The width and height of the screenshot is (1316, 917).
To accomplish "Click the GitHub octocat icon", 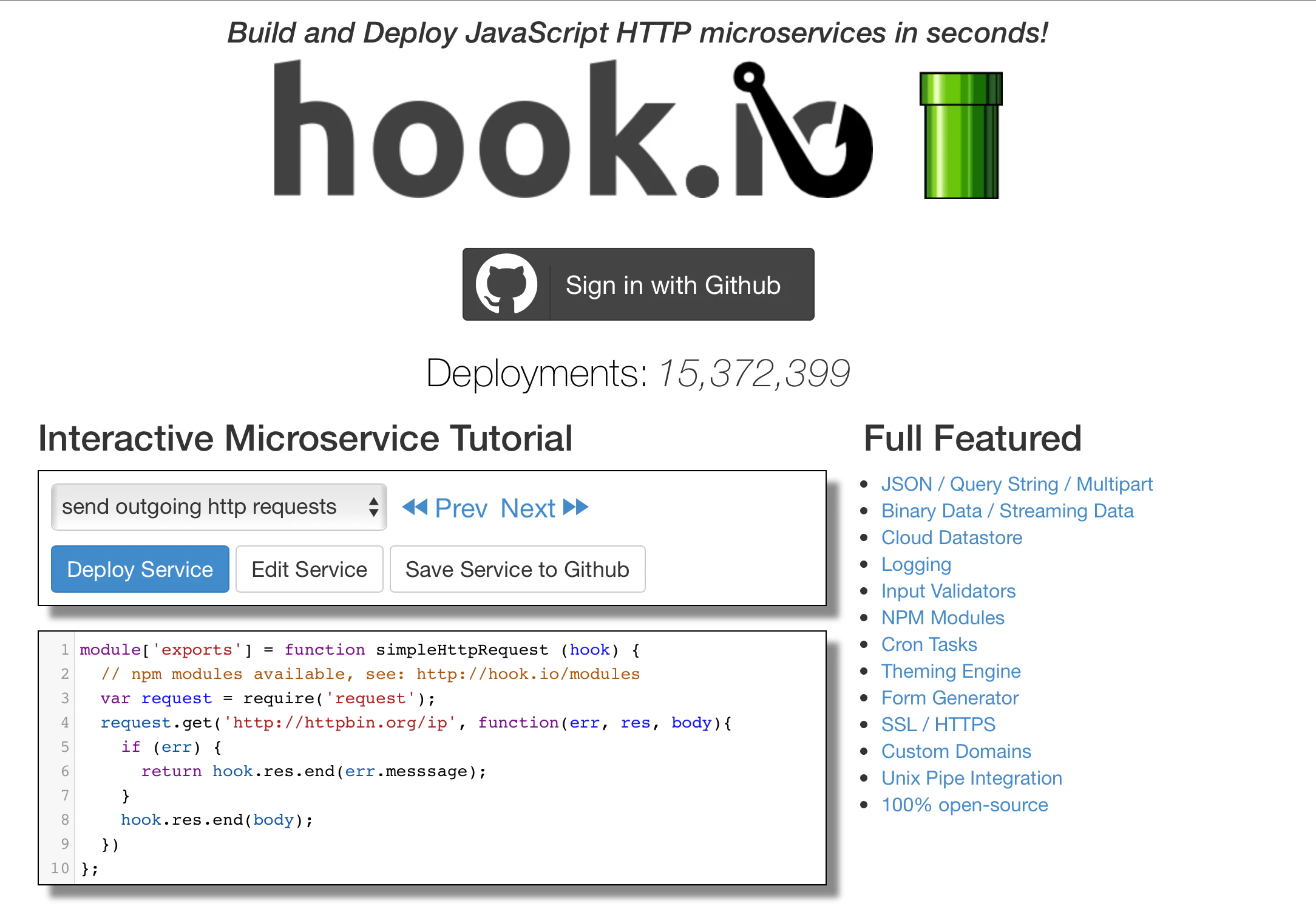I will [507, 284].
